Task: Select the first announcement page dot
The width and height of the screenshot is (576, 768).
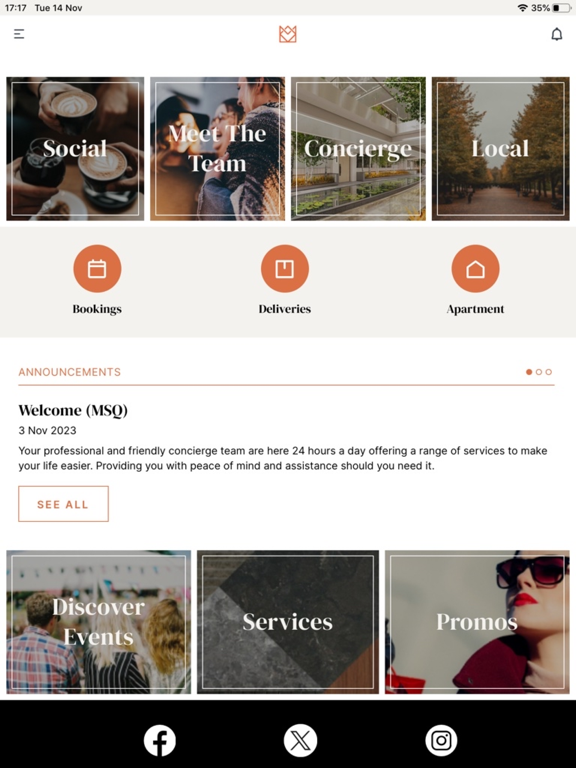Action: [x=529, y=372]
